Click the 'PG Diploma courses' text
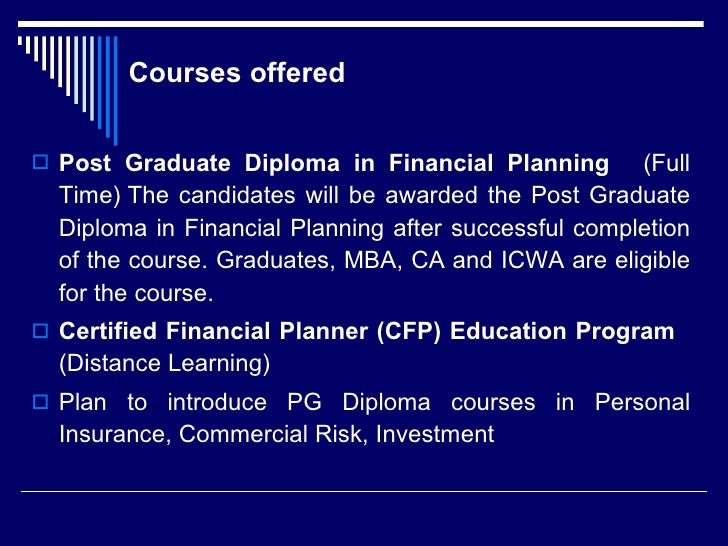This screenshot has height=546, width=728. click(x=411, y=403)
